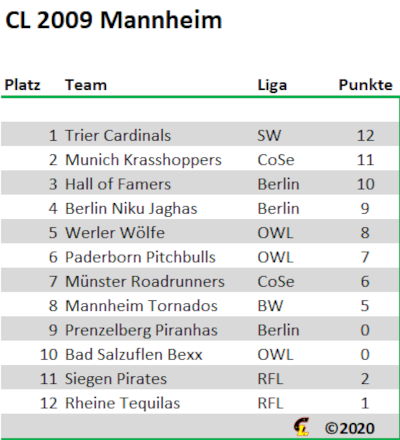Click the Rheine Tequilas team cell
The height and width of the screenshot is (440, 400).
(122, 404)
